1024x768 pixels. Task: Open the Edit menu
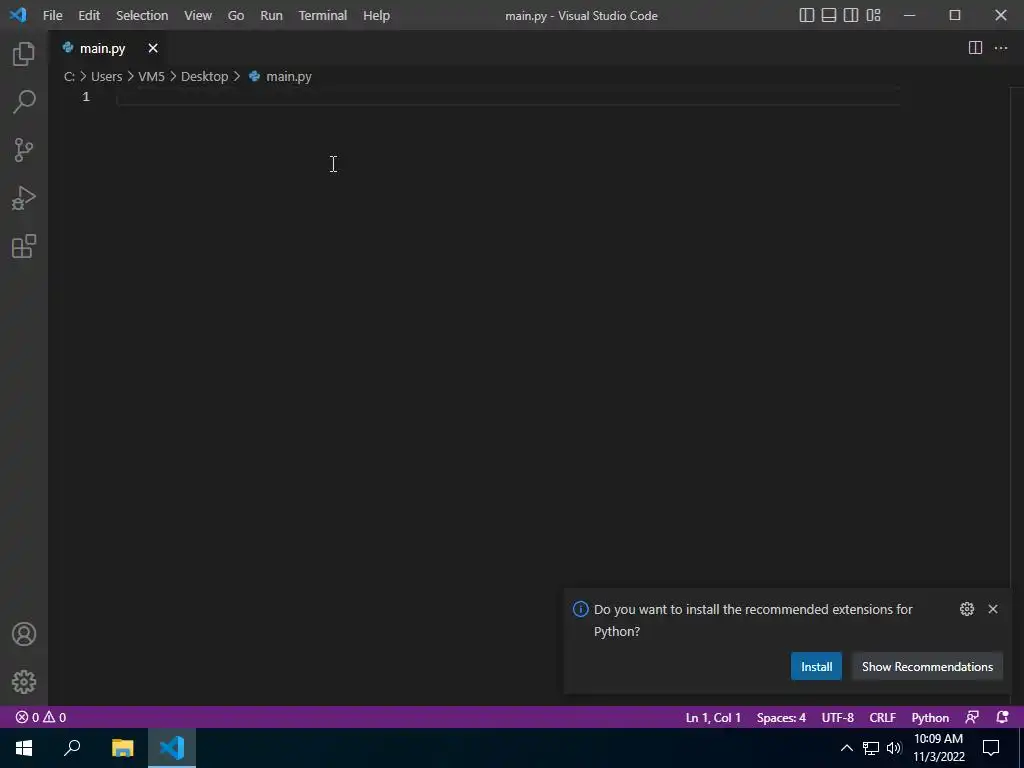coord(89,15)
